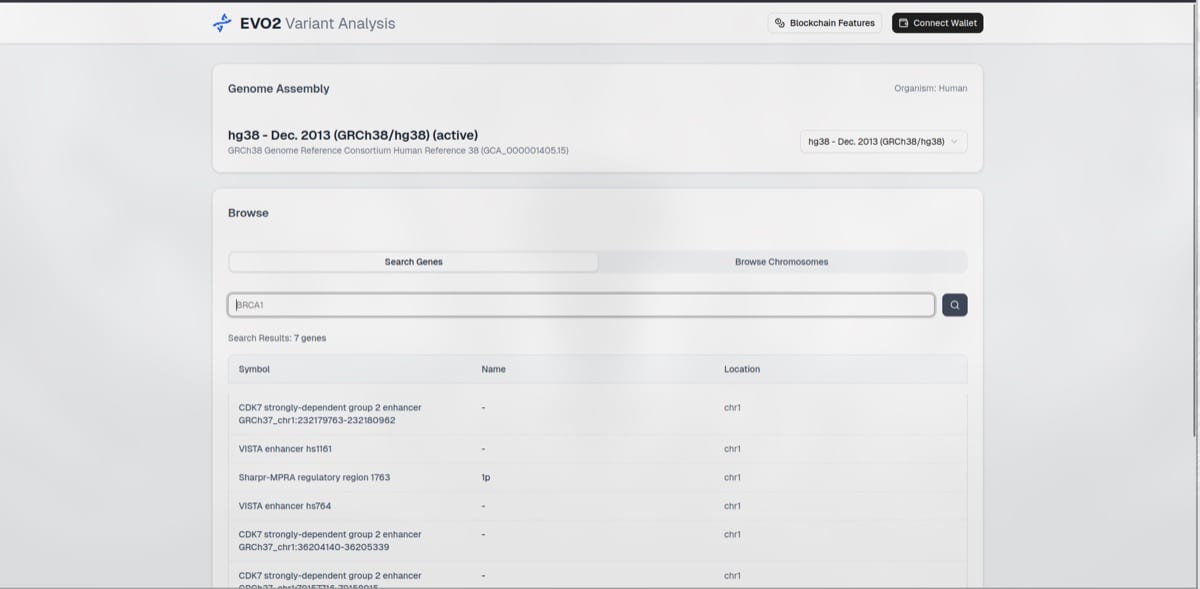Click the Symbol column header
The image size is (1200, 589).
[x=254, y=369]
